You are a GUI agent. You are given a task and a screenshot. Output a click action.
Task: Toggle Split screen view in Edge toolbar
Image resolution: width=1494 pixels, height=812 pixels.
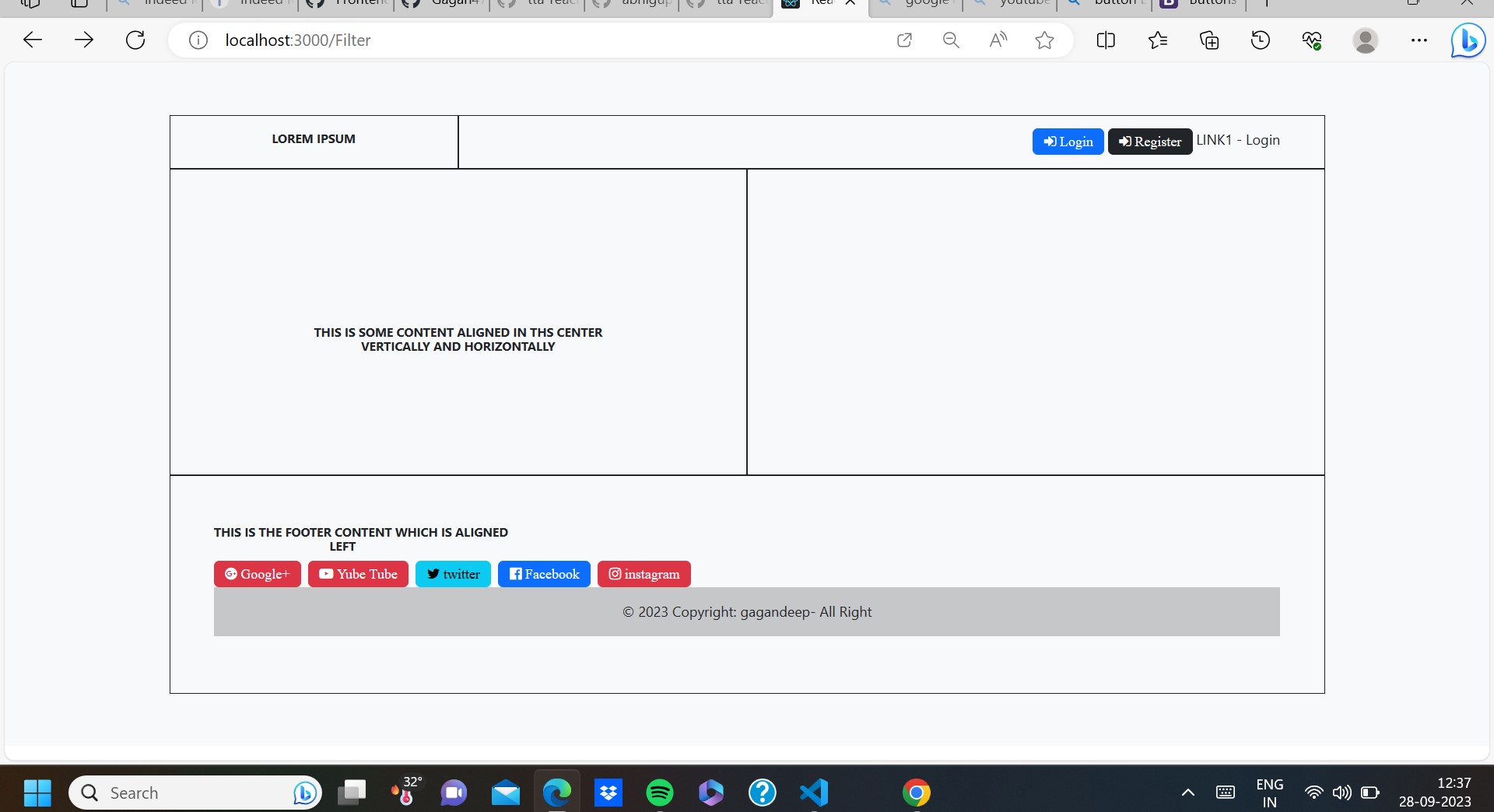click(1106, 40)
